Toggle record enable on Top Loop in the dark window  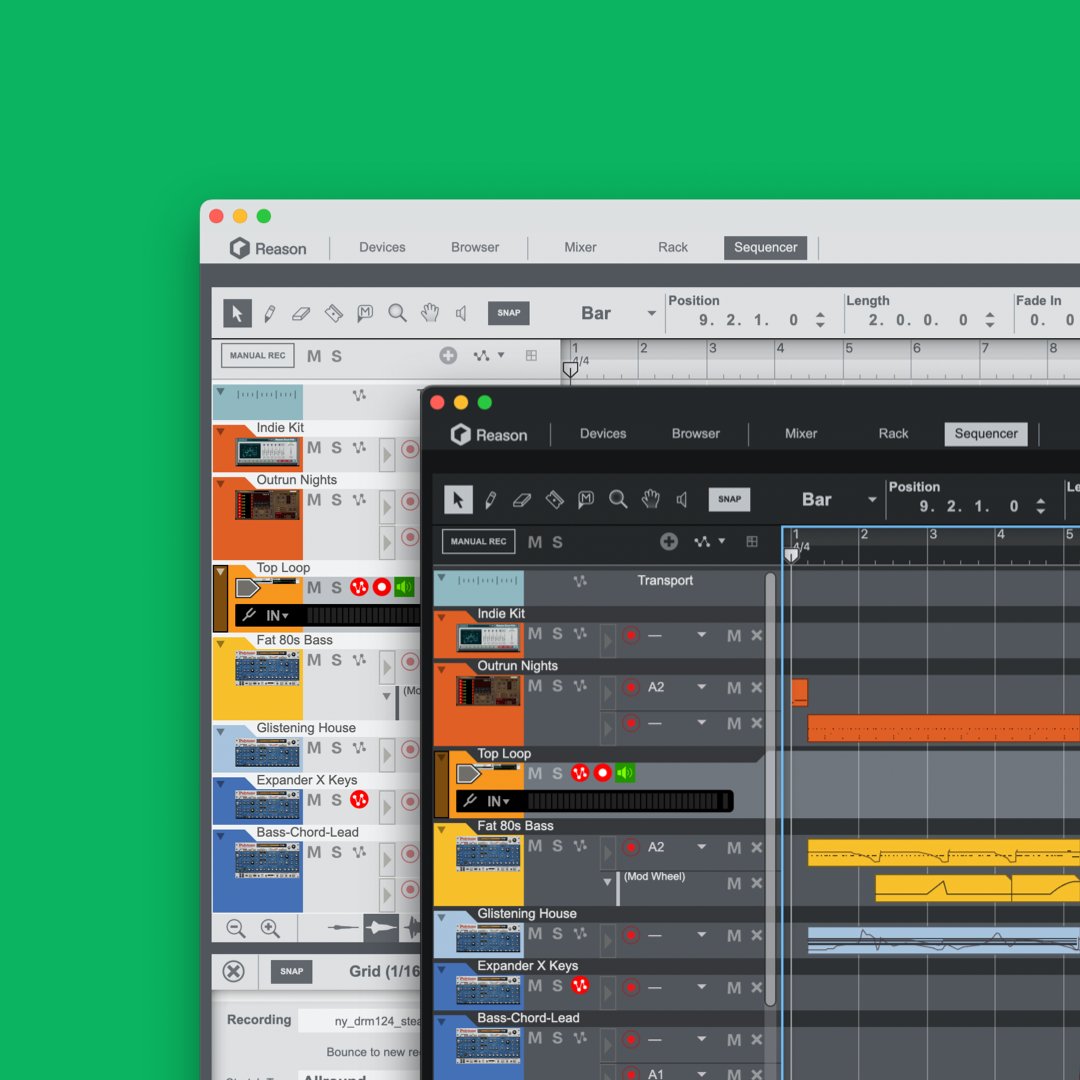pos(602,773)
